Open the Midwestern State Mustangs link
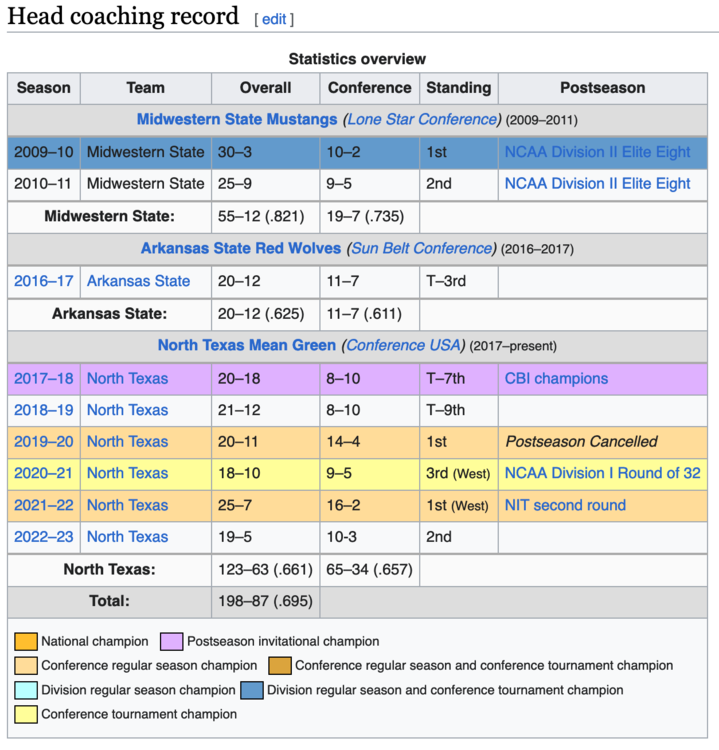The width and height of the screenshot is (719, 750). click(x=237, y=119)
